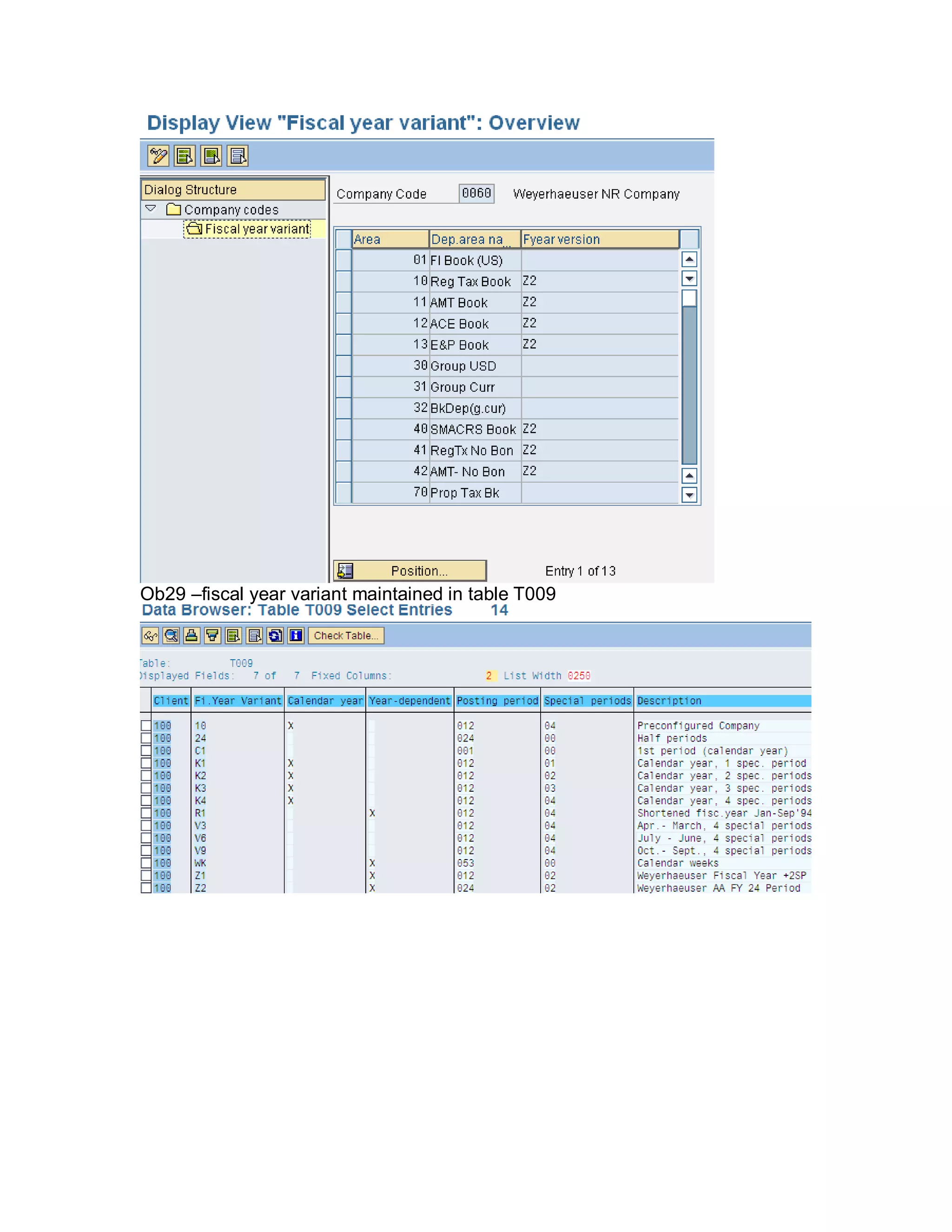Click the Check Table... button

[x=346, y=636]
